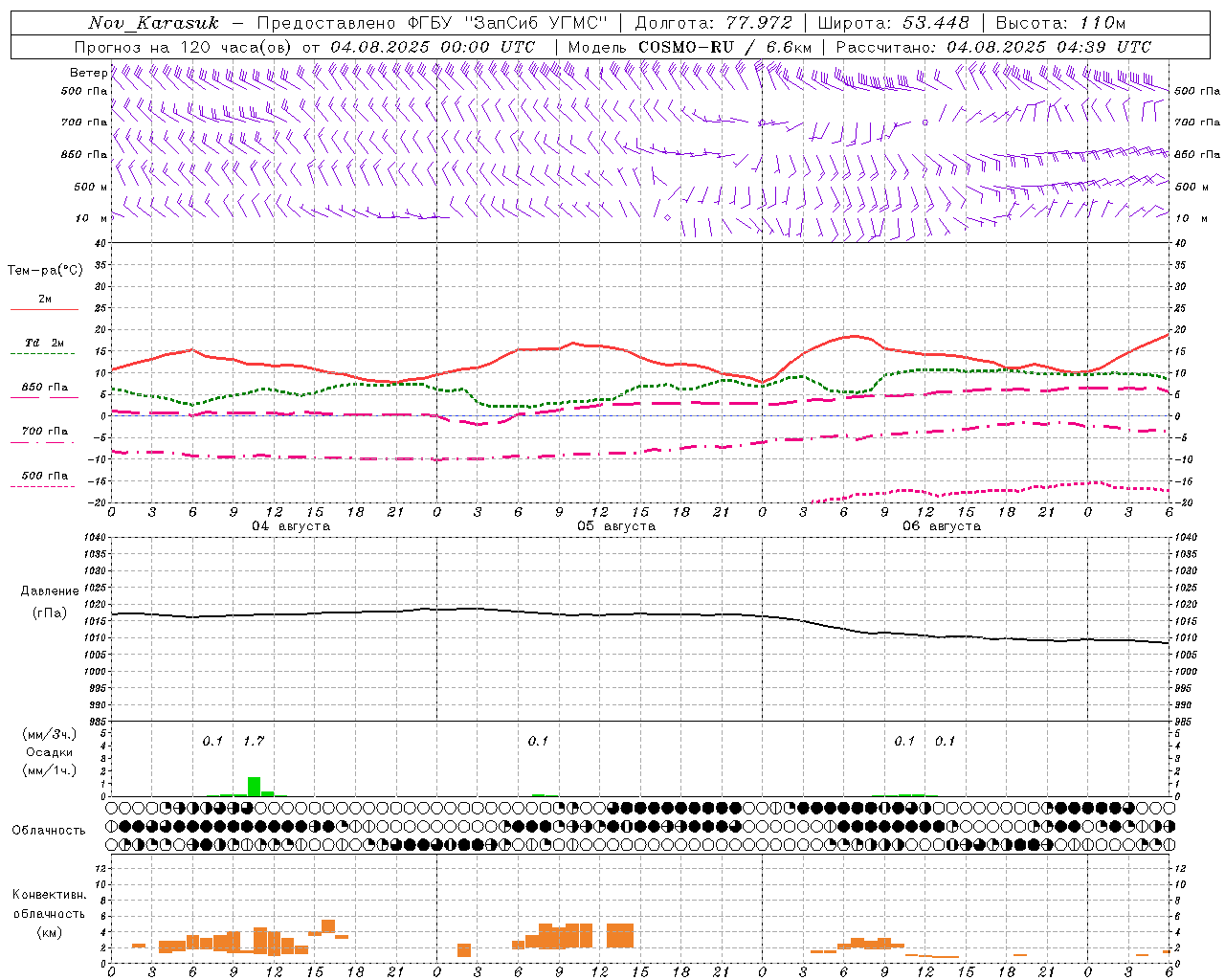Click the latitude value Широта: 53.448

pyautogui.click(x=893, y=23)
